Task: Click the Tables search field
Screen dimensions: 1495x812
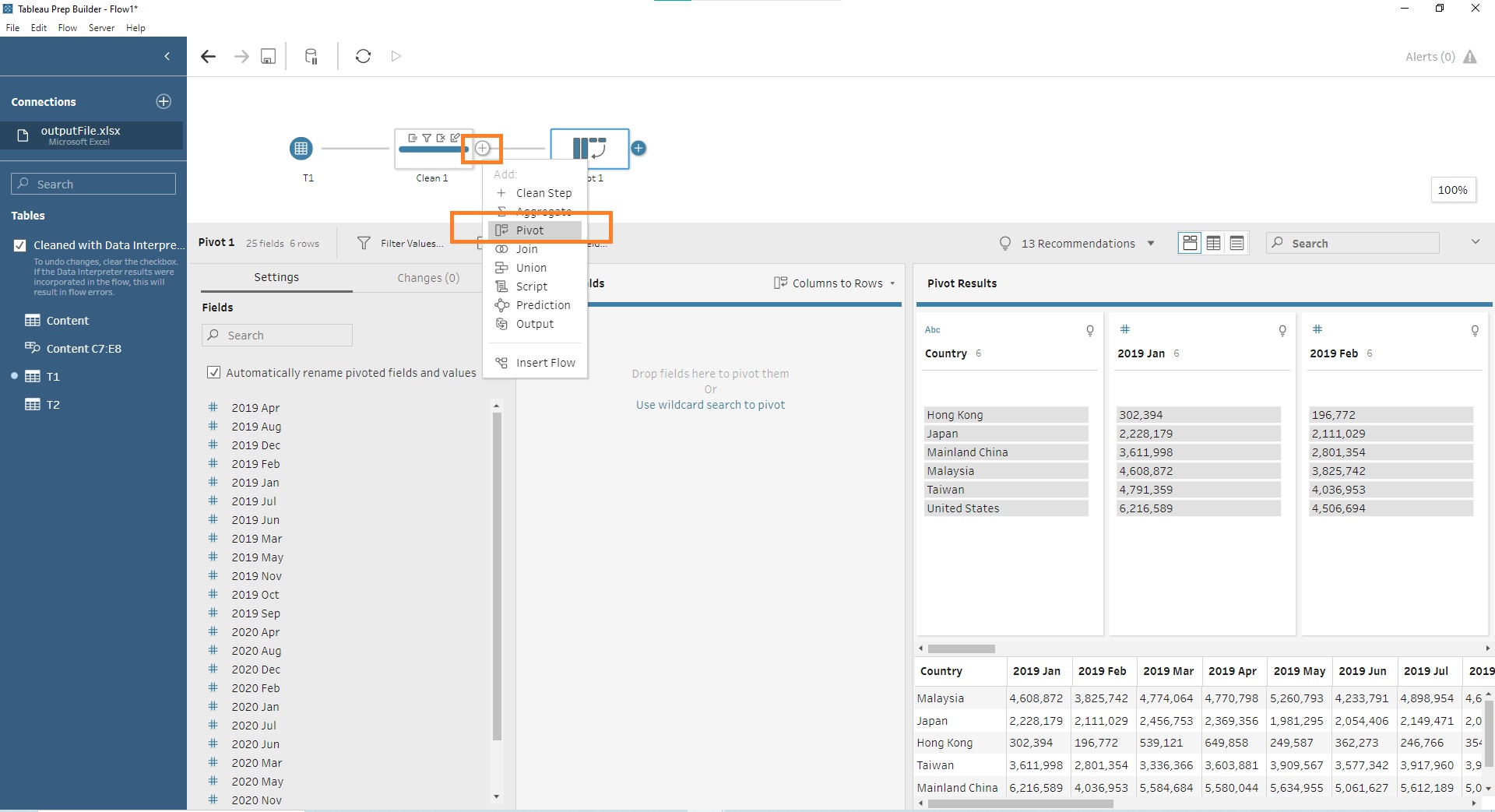Action: pyautogui.click(x=93, y=184)
